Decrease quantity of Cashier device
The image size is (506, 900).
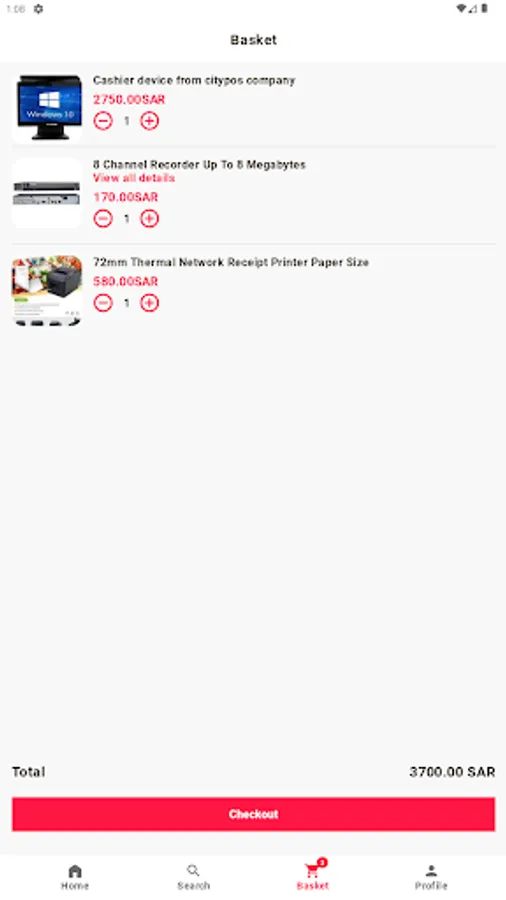(x=103, y=121)
